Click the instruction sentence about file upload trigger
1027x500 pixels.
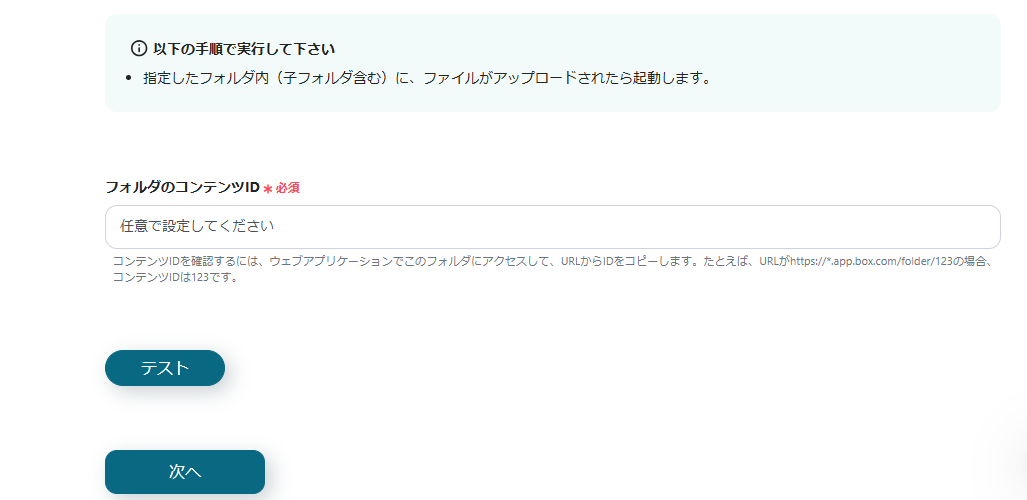tap(427, 79)
